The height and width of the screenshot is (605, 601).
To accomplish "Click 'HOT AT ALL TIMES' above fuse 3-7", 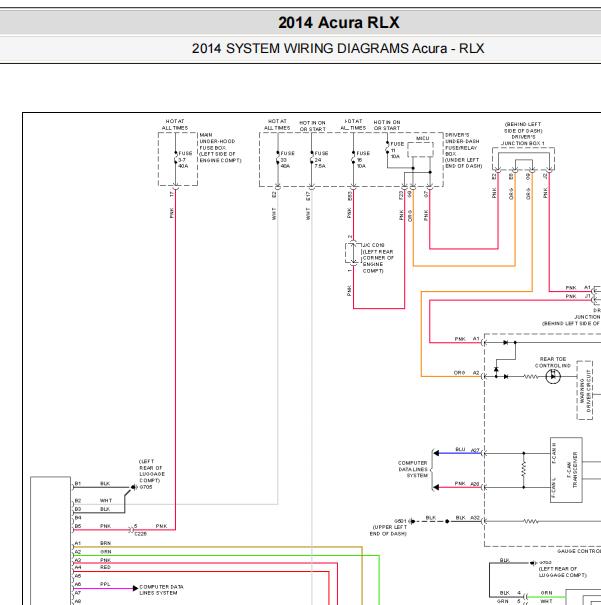I will pos(175,124).
